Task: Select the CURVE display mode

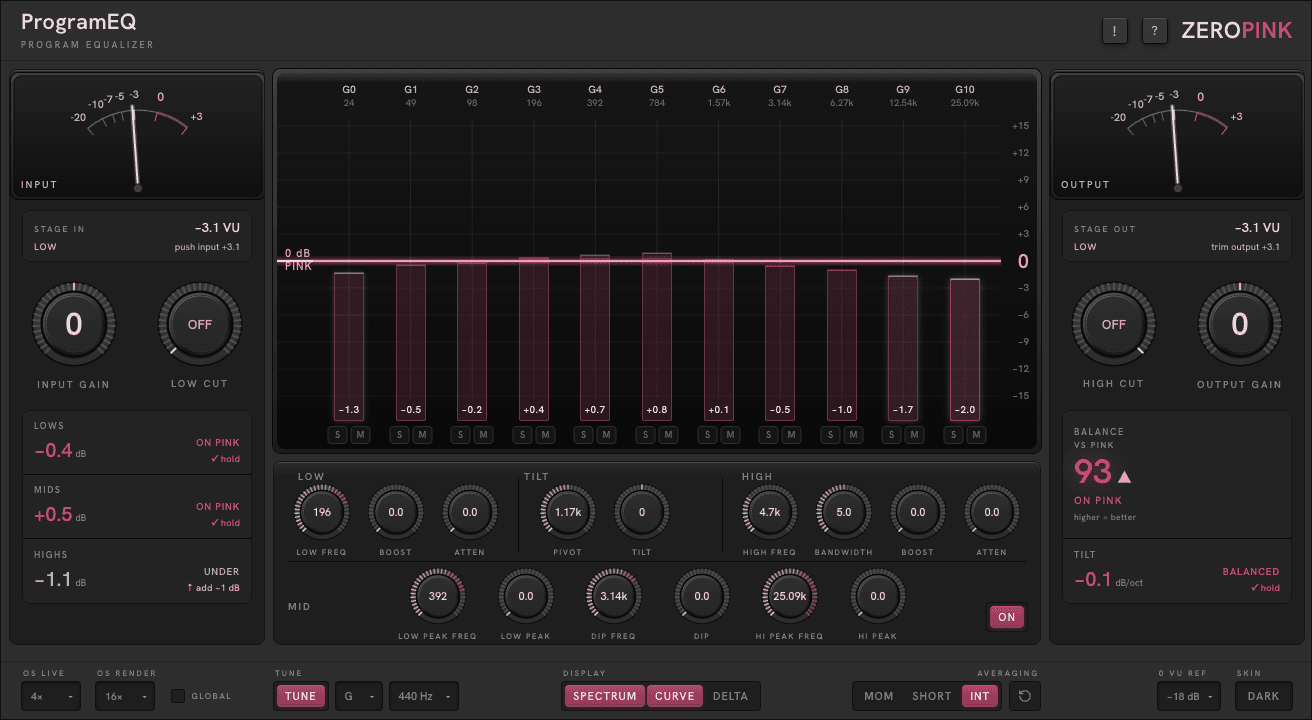Action: click(x=675, y=696)
